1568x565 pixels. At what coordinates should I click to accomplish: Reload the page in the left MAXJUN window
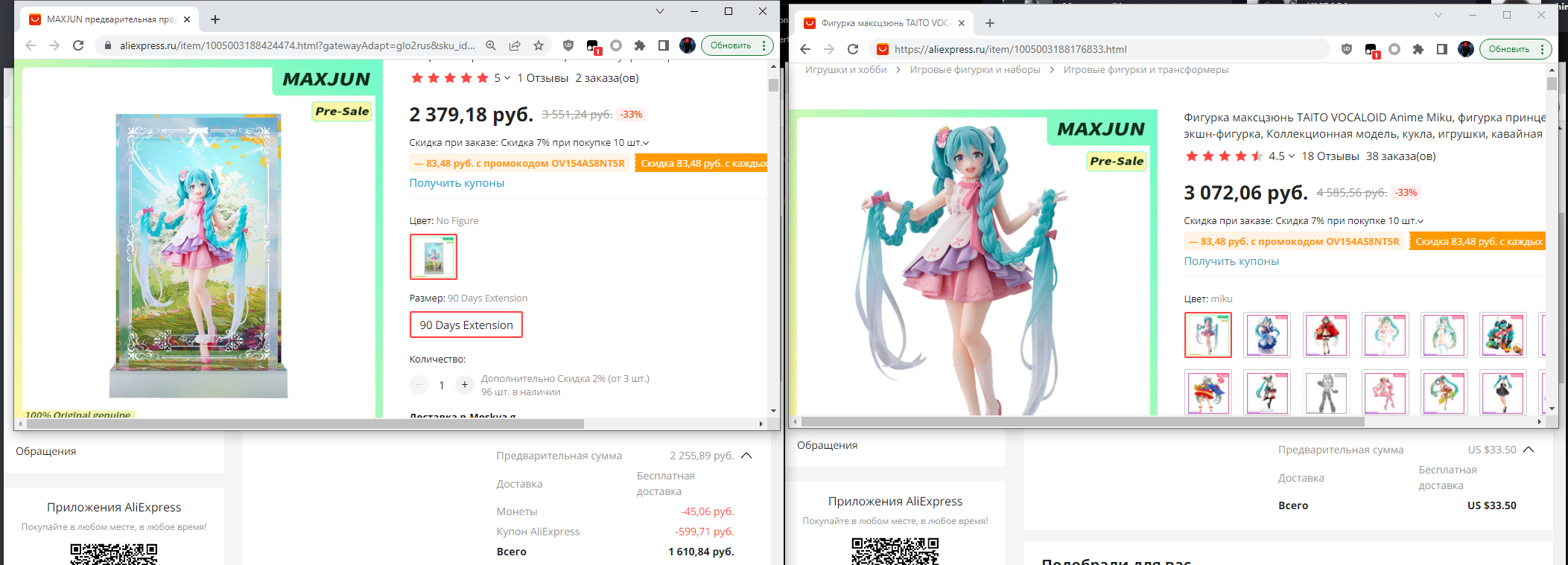tap(78, 45)
